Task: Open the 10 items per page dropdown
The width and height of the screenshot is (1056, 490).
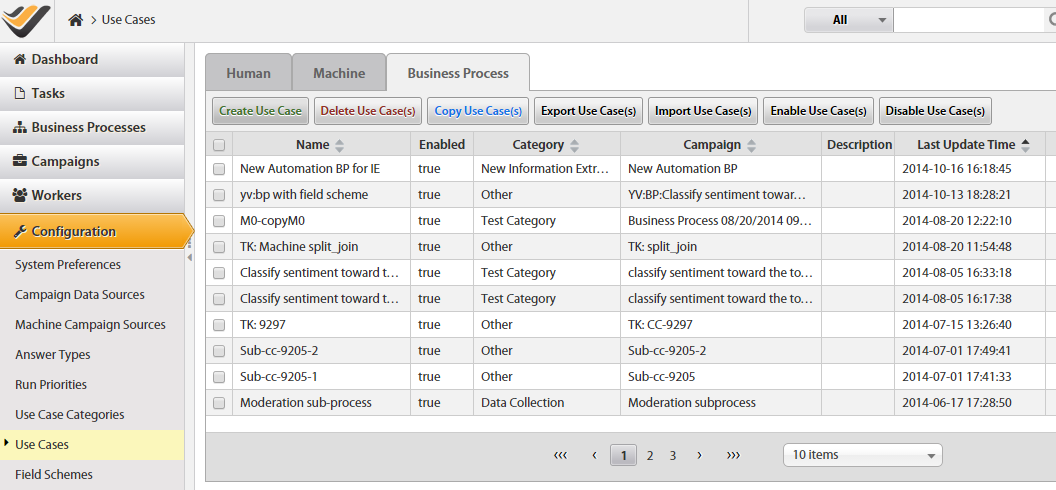Action: coord(863,455)
